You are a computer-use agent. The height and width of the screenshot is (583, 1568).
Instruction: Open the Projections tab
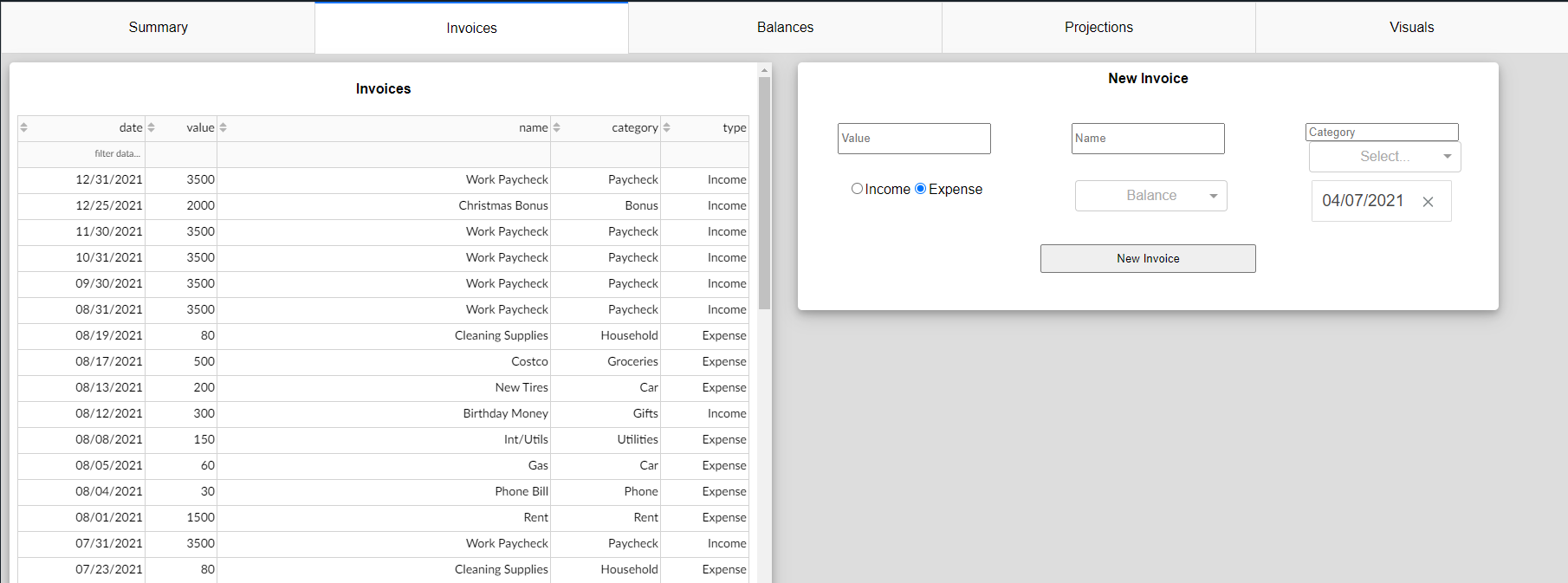pyautogui.click(x=1098, y=28)
